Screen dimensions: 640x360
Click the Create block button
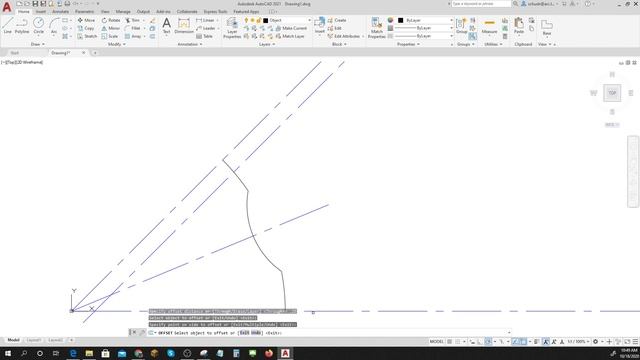[x=337, y=20]
